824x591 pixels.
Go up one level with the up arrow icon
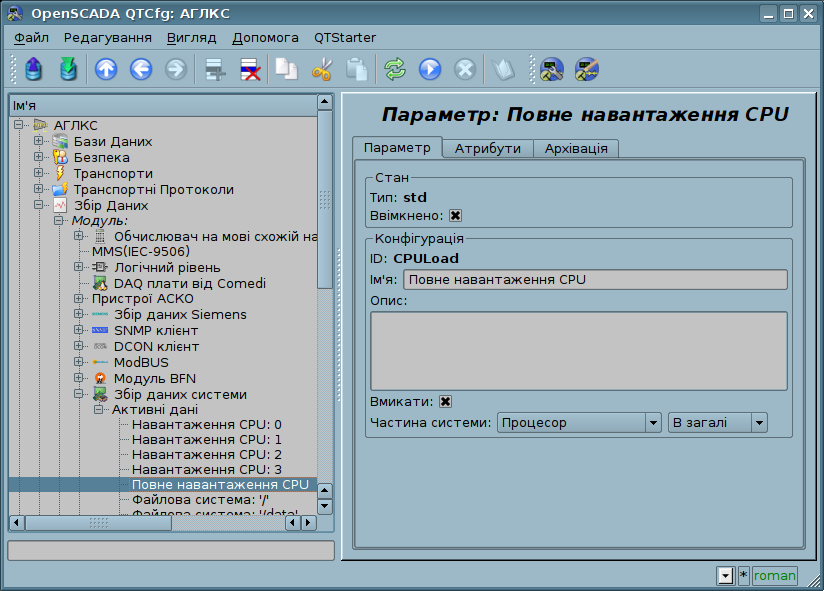106,70
